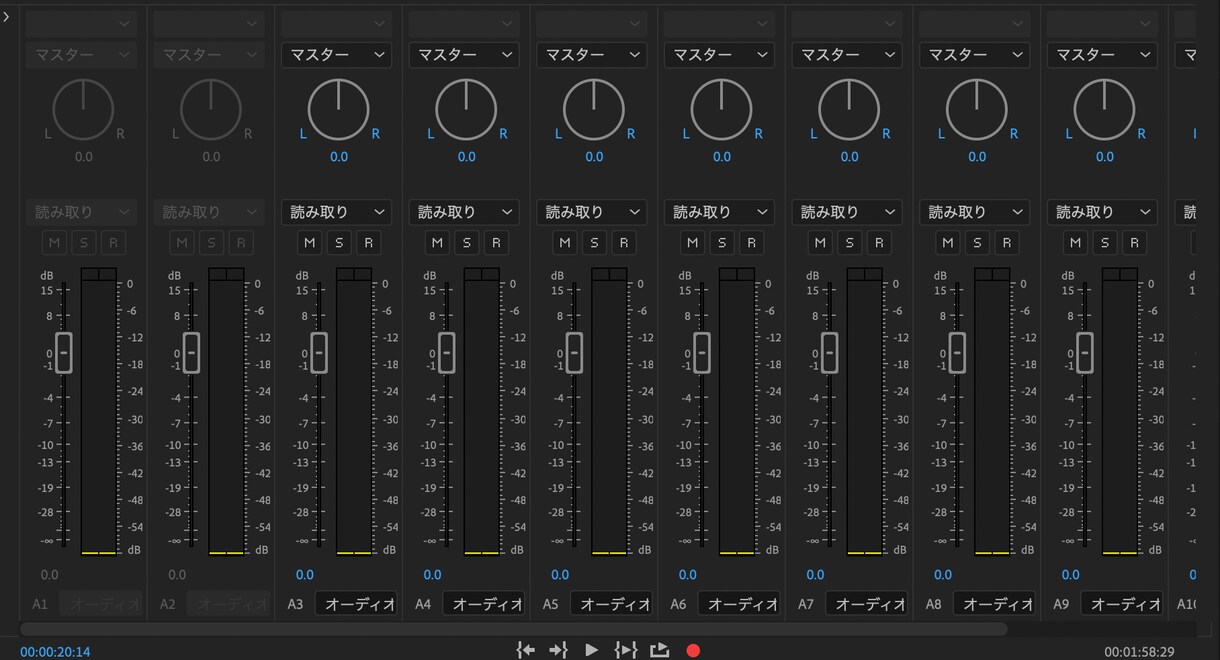The image size is (1220, 660).
Task: Click the Play In to Out icon
Action: pyautogui.click(x=626, y=650)
